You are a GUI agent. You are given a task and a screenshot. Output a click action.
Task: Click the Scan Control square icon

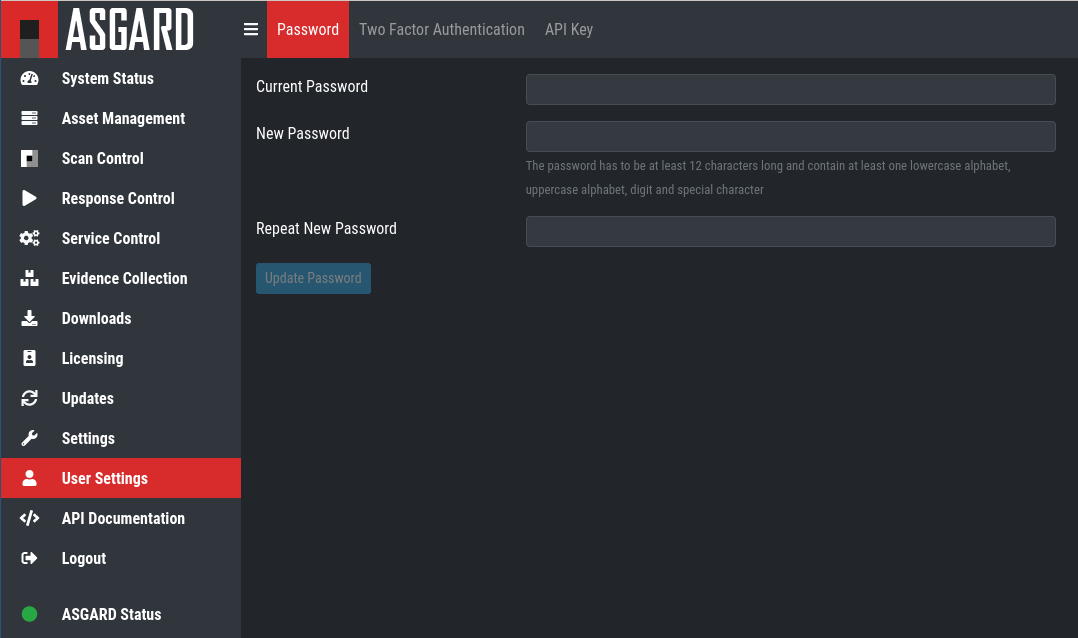30,158
